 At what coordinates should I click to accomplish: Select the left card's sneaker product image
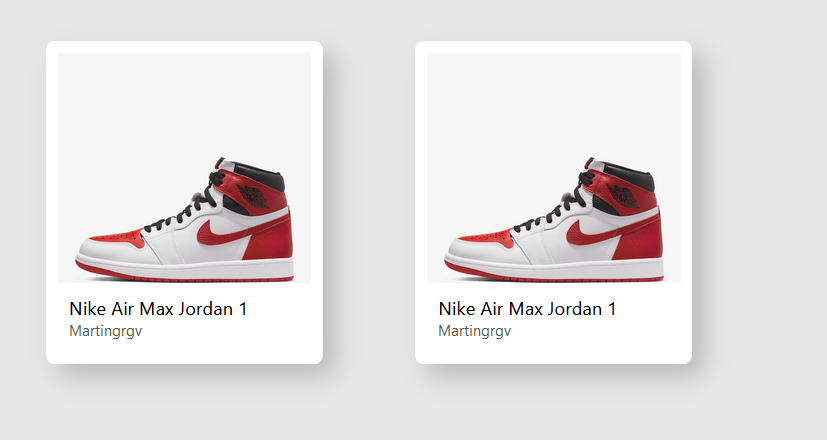[184, 168]
